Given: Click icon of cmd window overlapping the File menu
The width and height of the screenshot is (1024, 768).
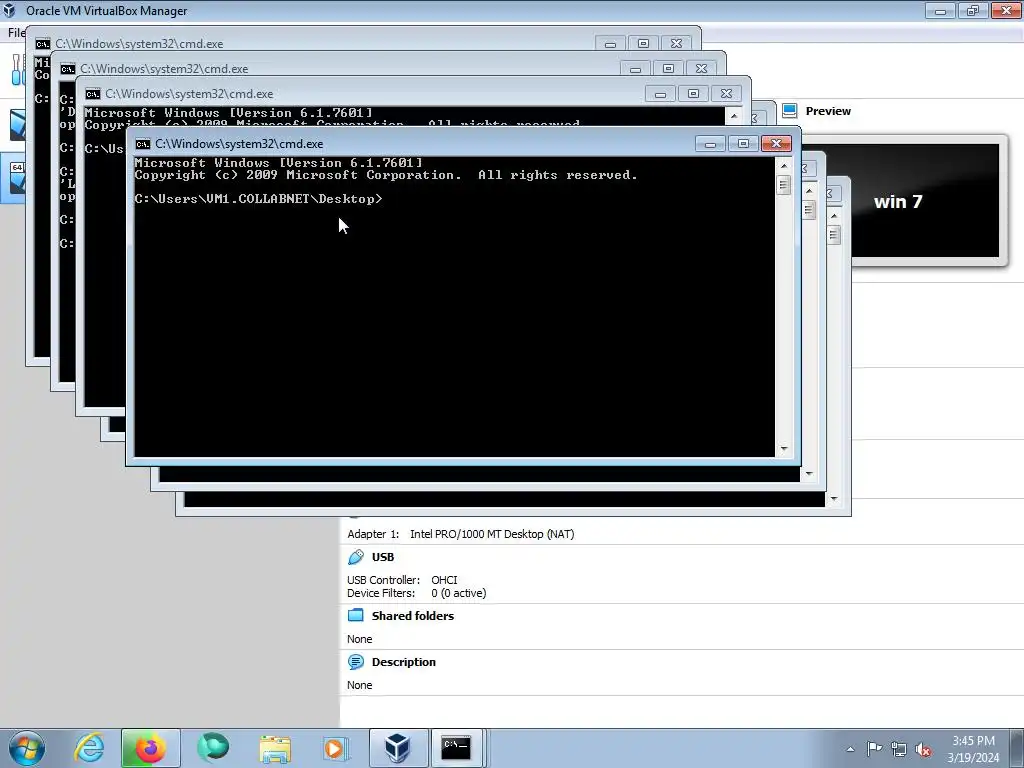Looking at the screenshot, I should coord(42,44).
